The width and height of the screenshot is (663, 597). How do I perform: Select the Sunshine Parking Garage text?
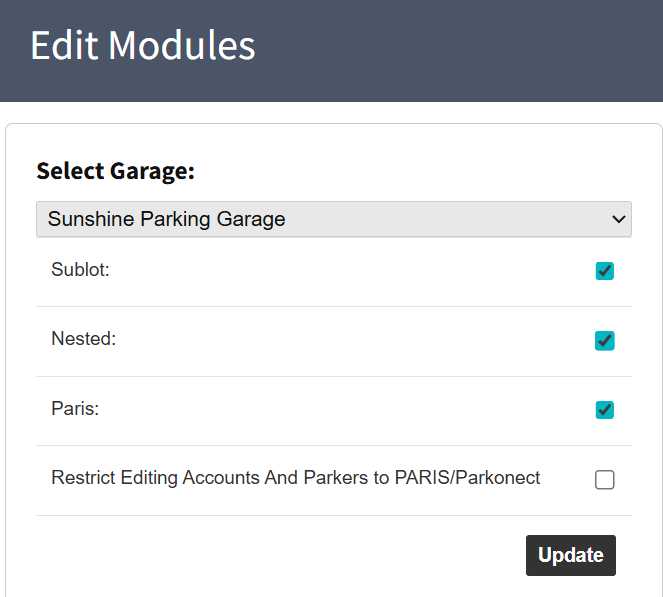click(x=166, y=219)
